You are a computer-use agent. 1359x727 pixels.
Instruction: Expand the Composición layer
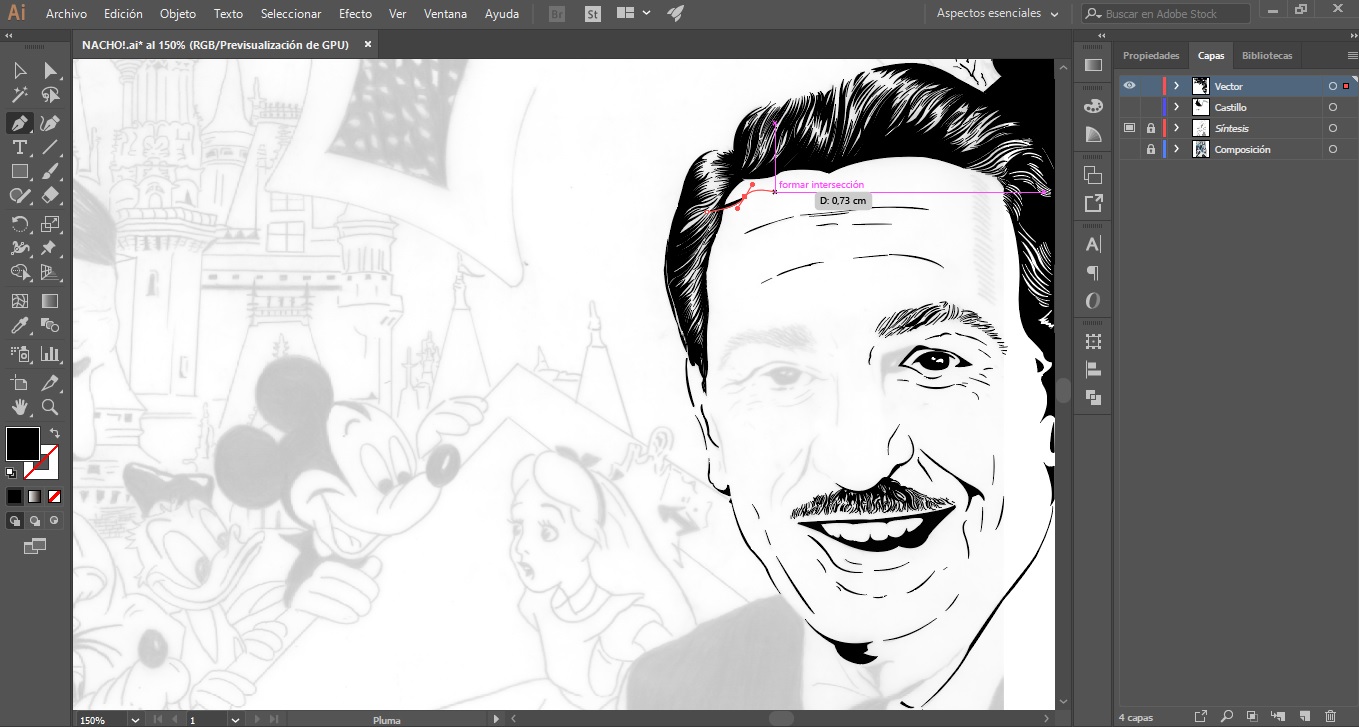[1176, 149]
